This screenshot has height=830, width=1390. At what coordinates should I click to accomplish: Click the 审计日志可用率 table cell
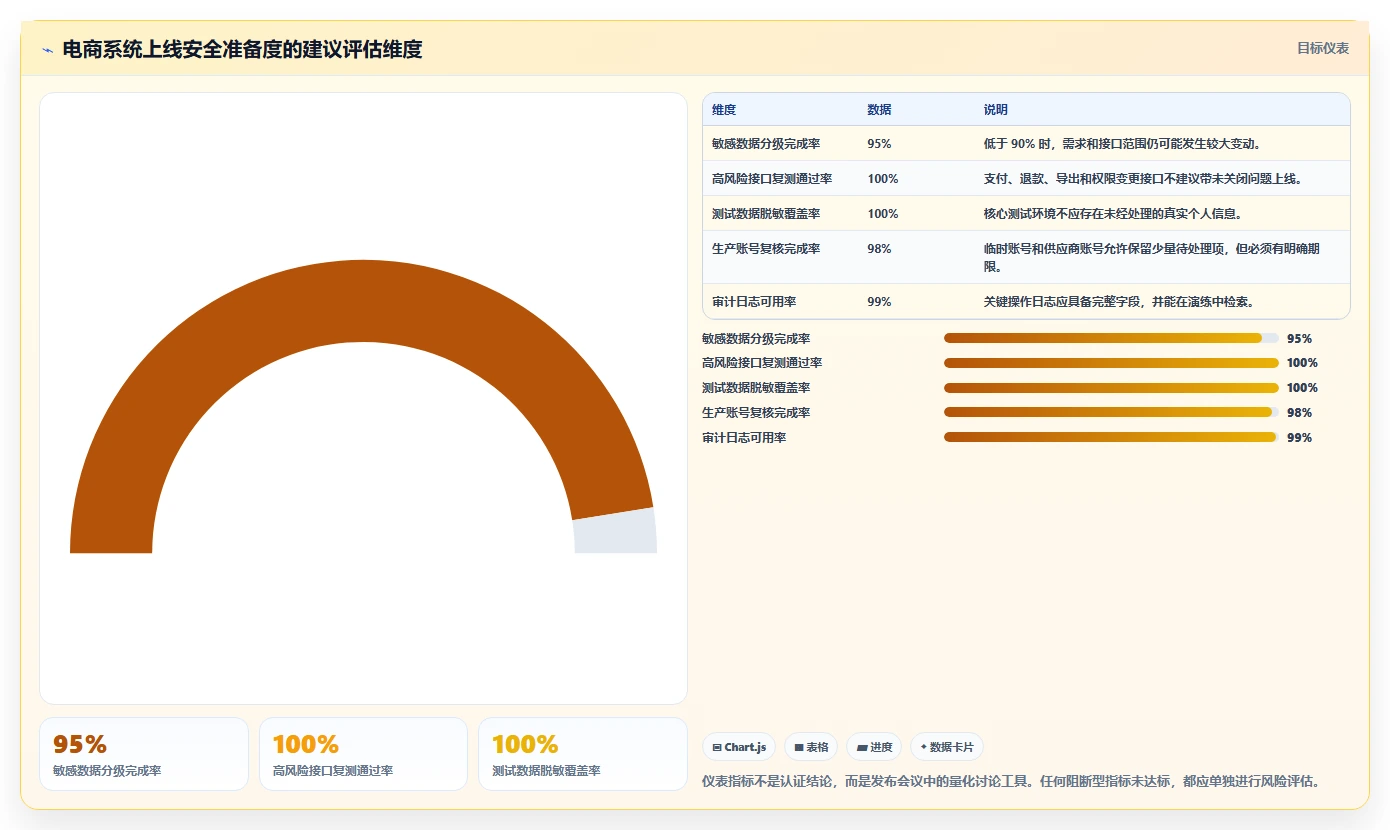click(754, 302)
